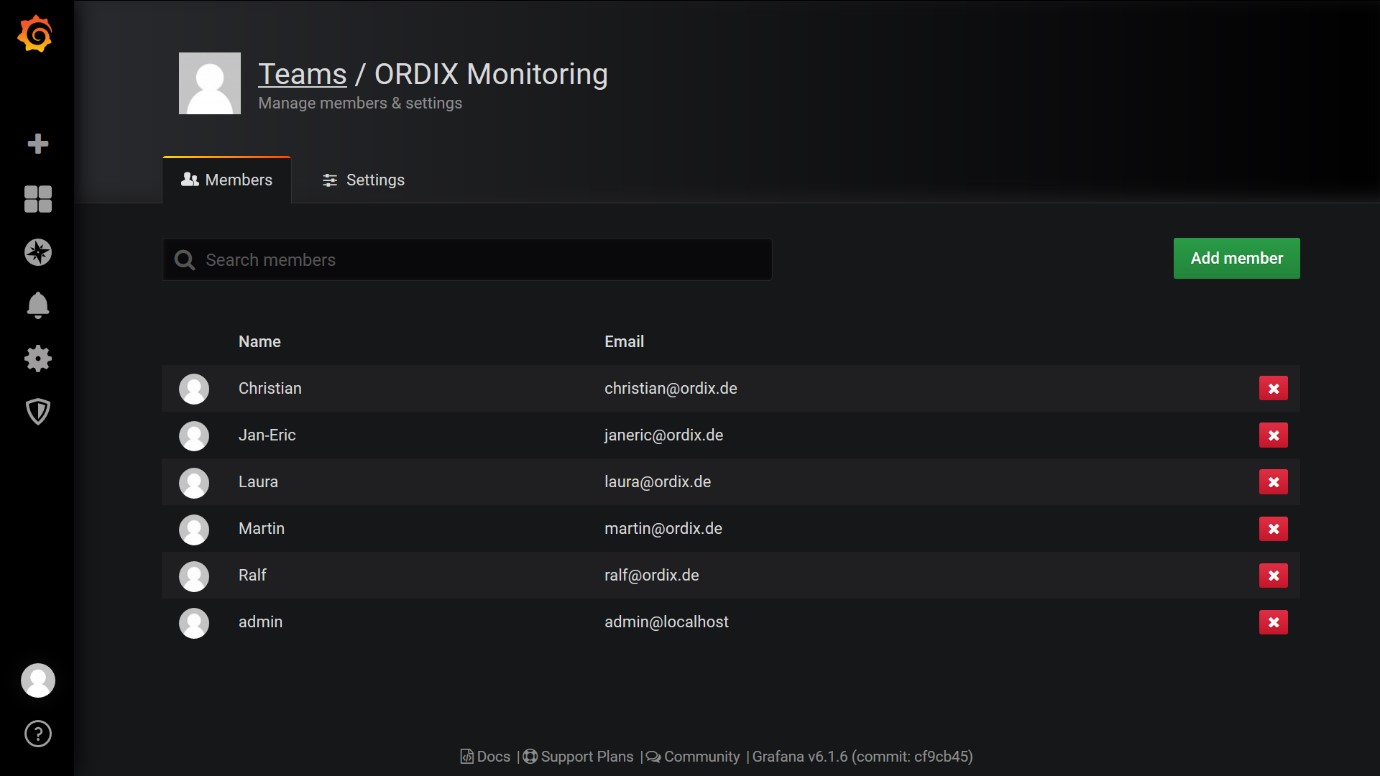Open the Support Plans footer link
The image size is (1380, 776).
click(x=579, y=757)
